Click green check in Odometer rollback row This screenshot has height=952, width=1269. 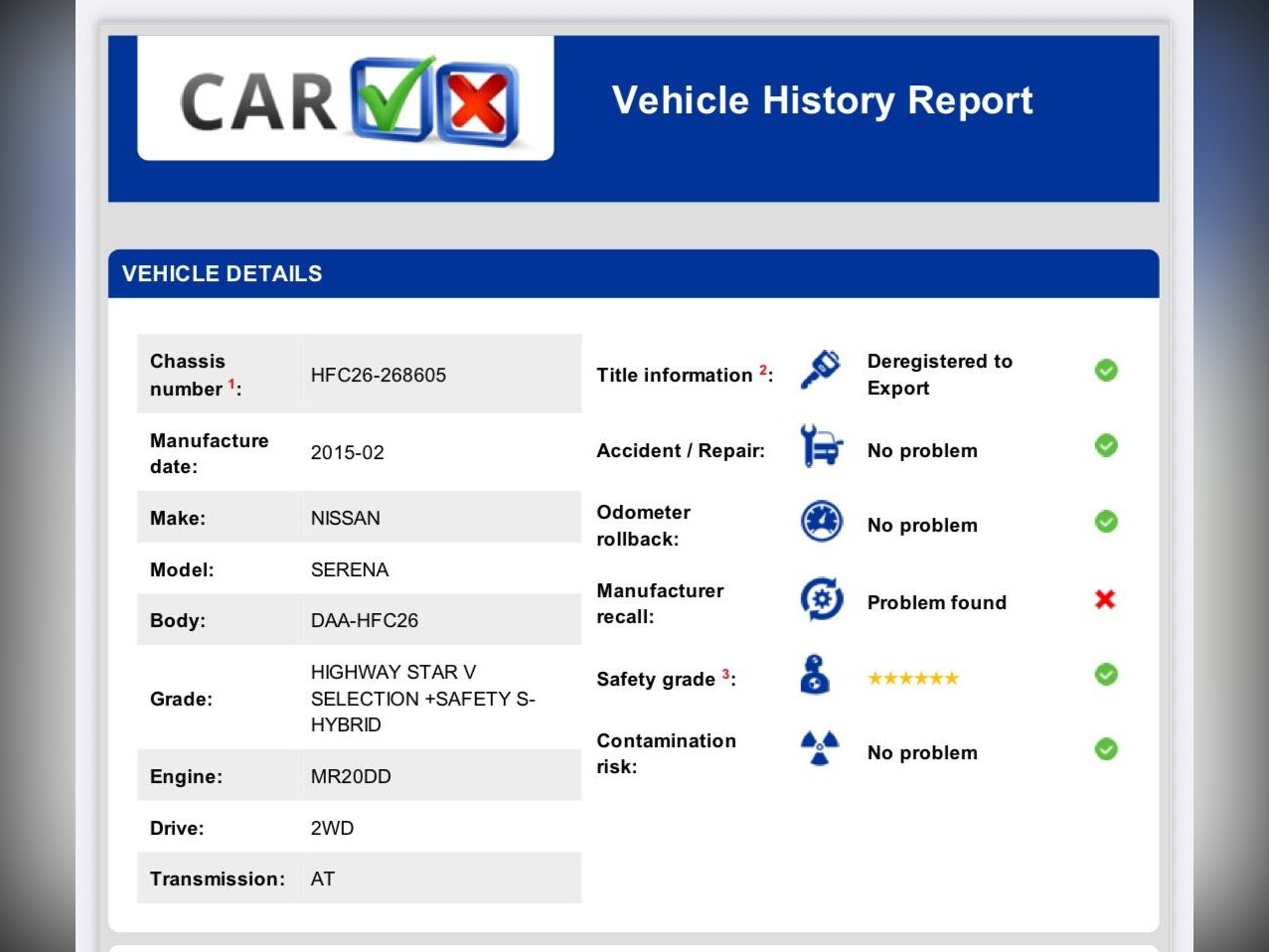(1106, 522)
